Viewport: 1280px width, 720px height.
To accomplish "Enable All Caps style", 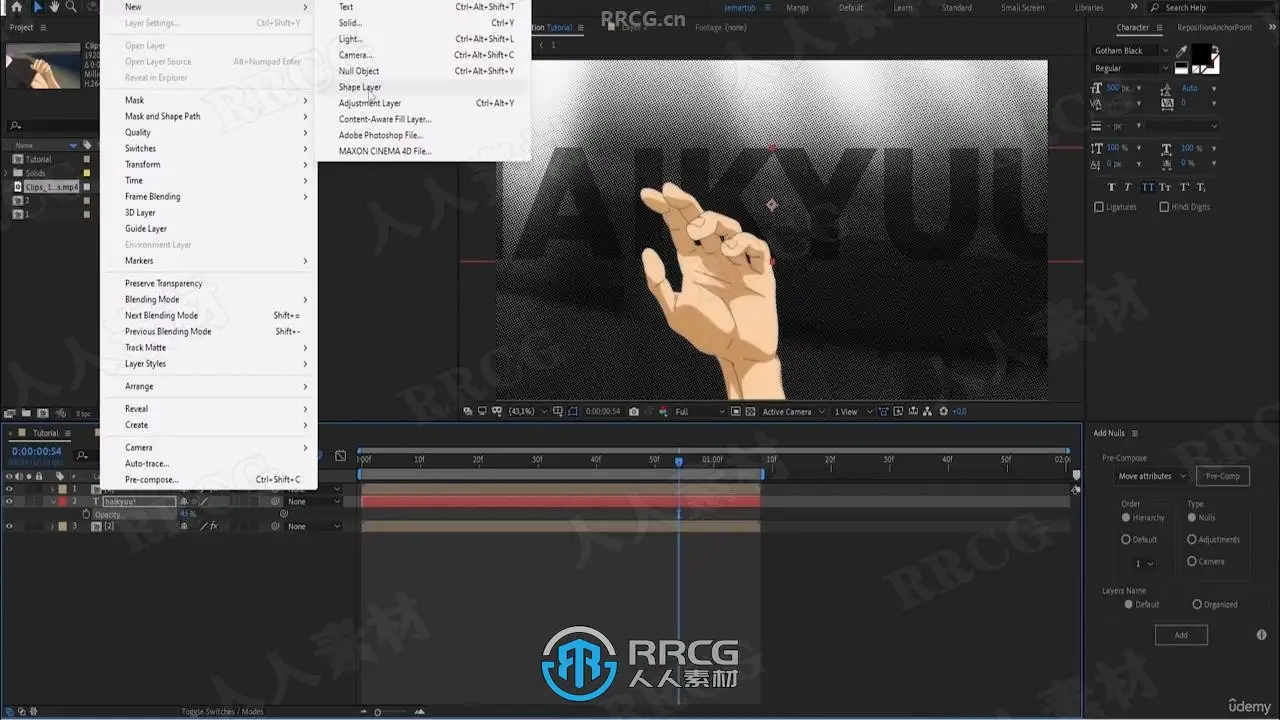I will (x=1147, y=187).
